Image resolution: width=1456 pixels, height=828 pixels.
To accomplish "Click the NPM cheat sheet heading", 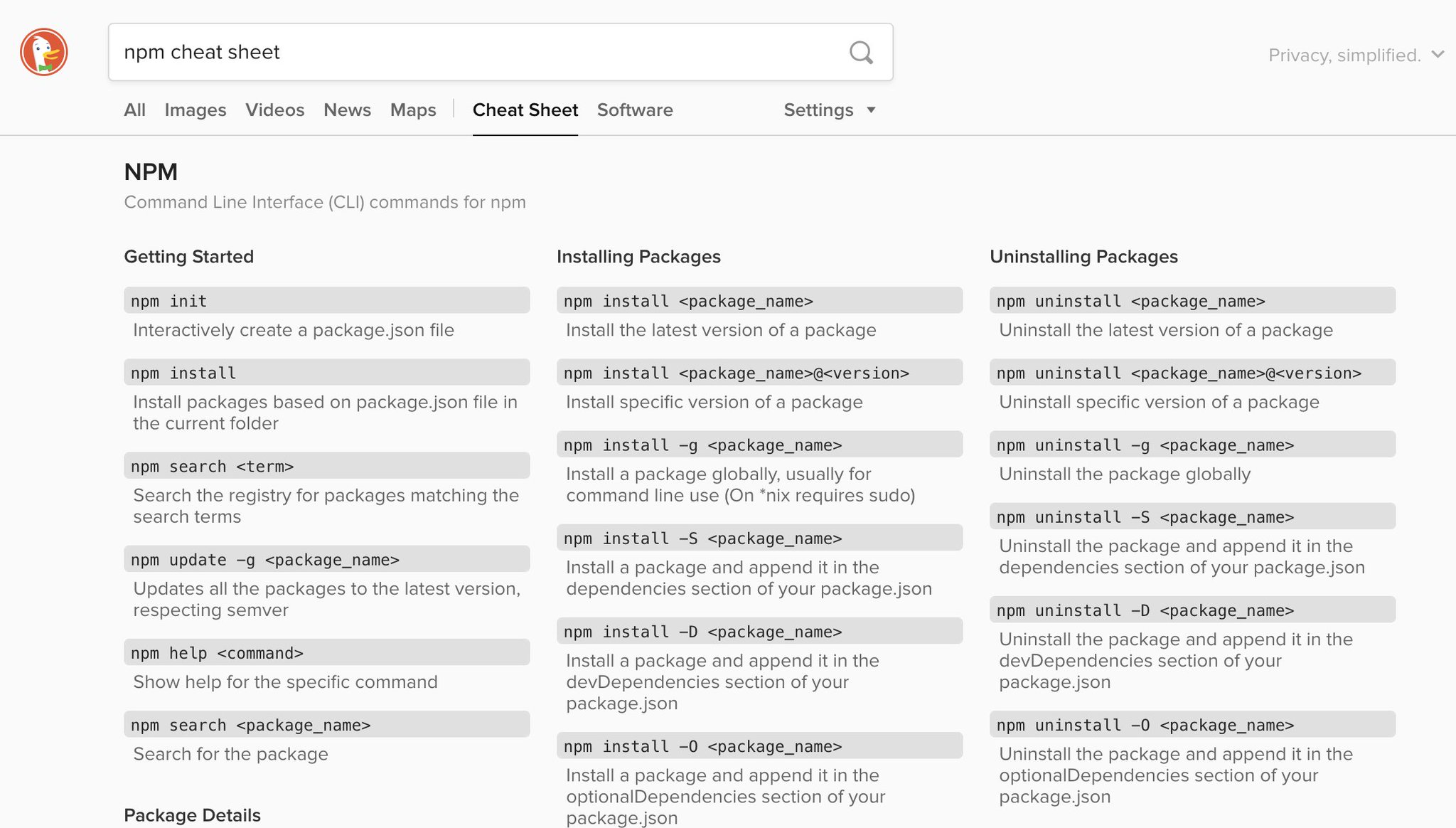I will pos(151,171).
